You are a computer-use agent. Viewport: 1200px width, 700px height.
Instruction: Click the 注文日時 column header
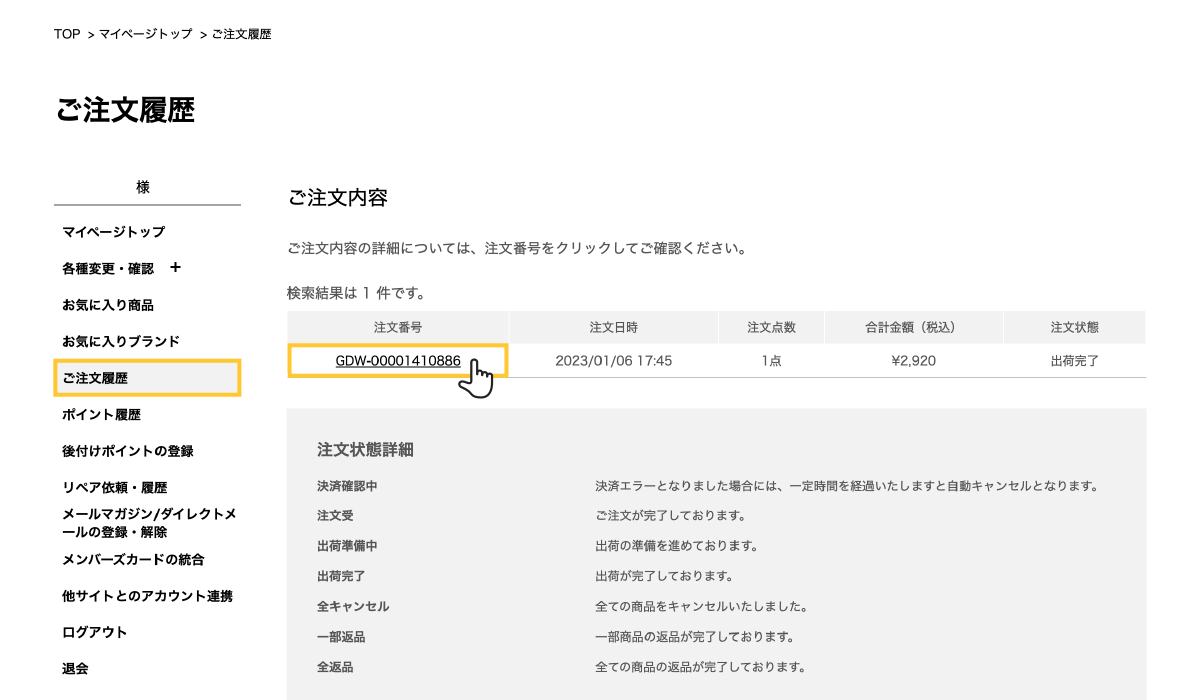click(x=613, y=327)
